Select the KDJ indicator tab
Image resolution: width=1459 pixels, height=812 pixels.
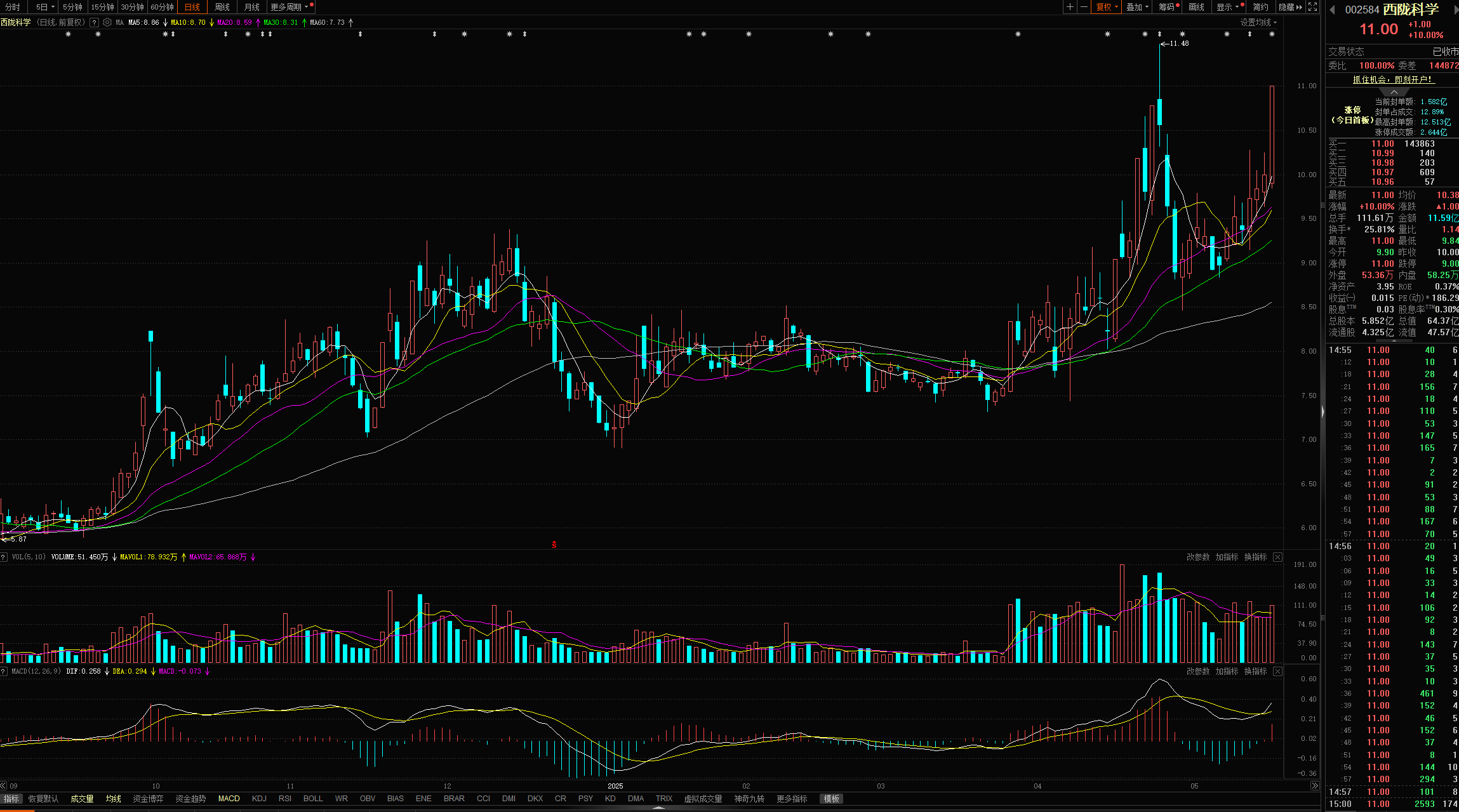[259, 799]
